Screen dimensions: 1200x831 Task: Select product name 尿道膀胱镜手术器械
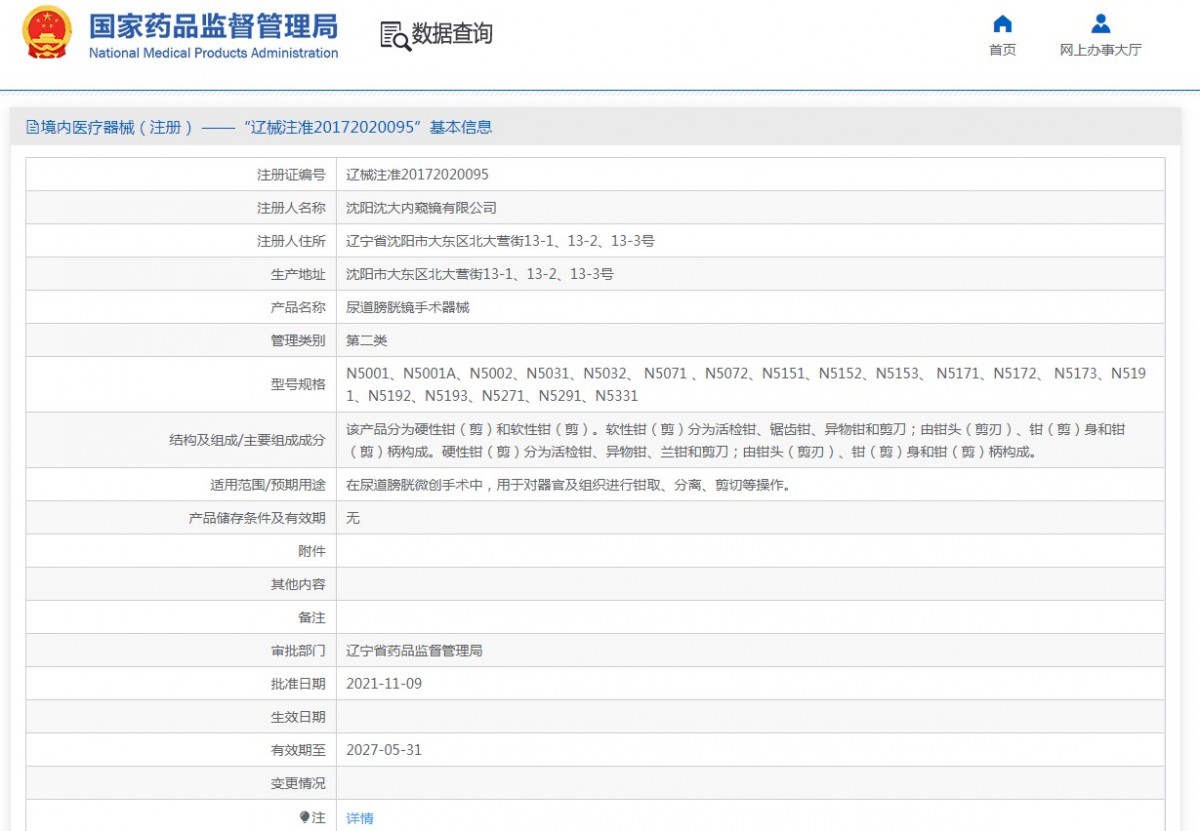pos(407,307)
